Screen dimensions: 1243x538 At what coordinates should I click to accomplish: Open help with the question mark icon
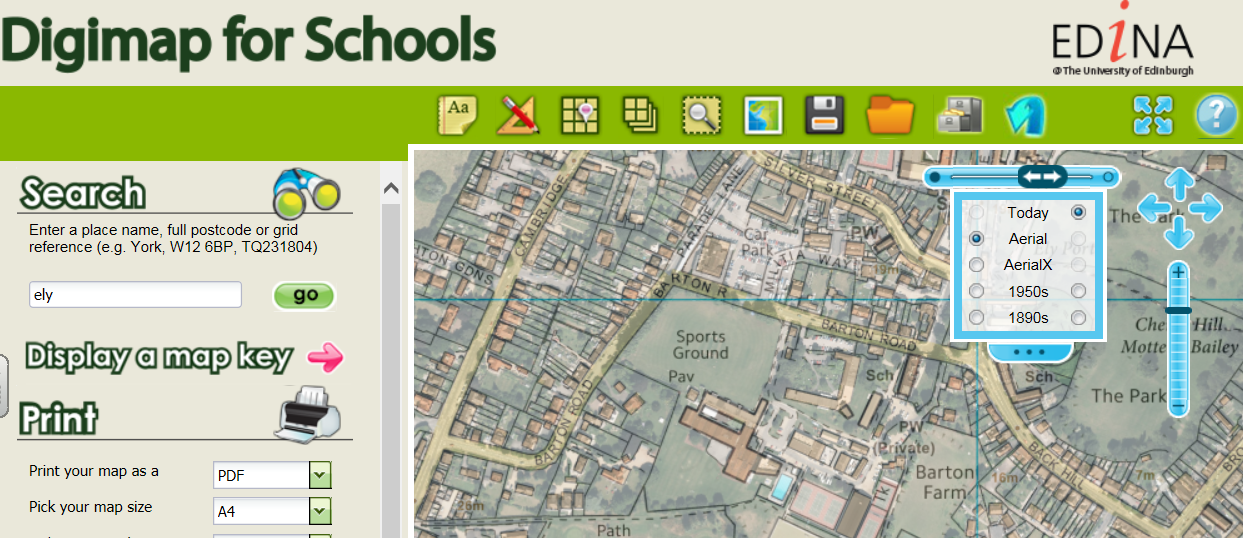[1216, 115]
